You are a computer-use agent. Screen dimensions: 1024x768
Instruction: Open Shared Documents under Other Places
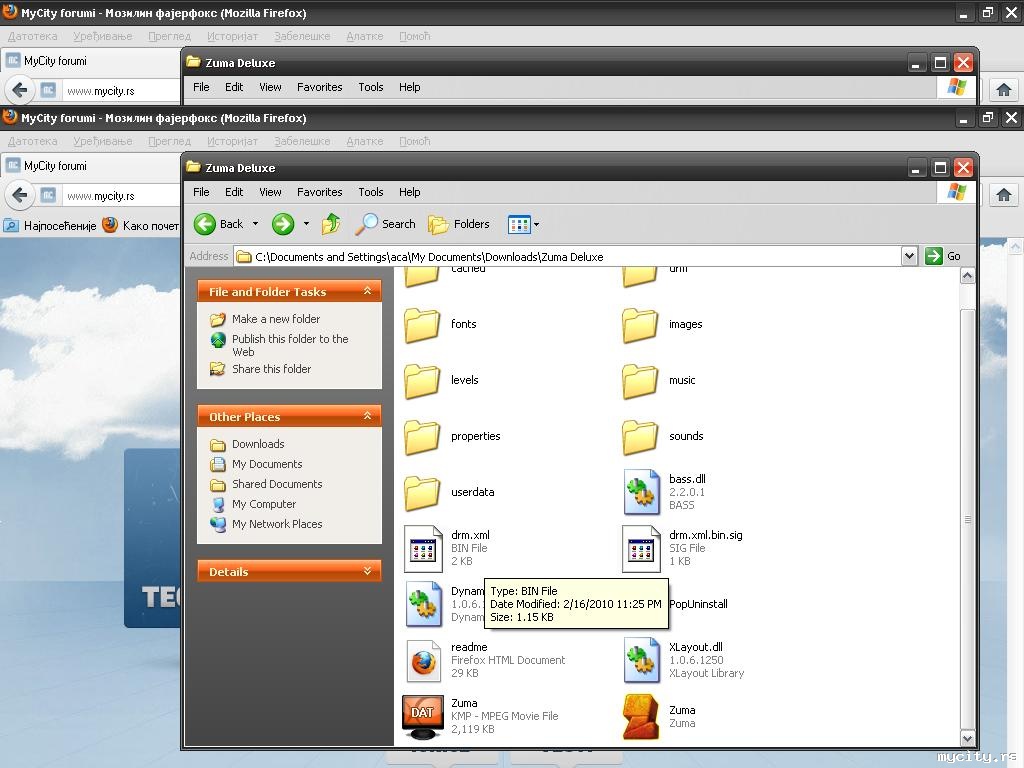coord(277,484)
